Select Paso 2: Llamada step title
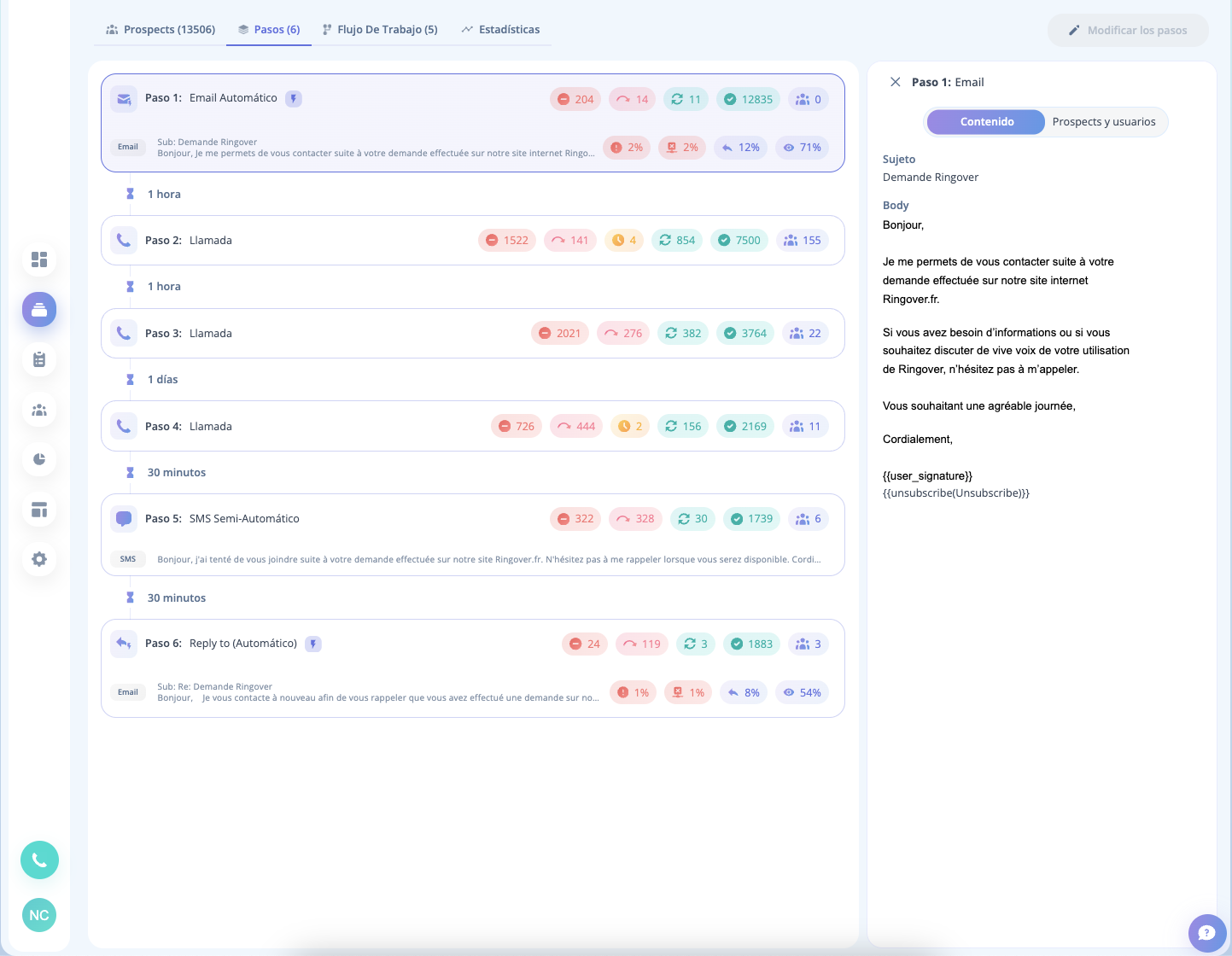 click(x=189, y=241)
